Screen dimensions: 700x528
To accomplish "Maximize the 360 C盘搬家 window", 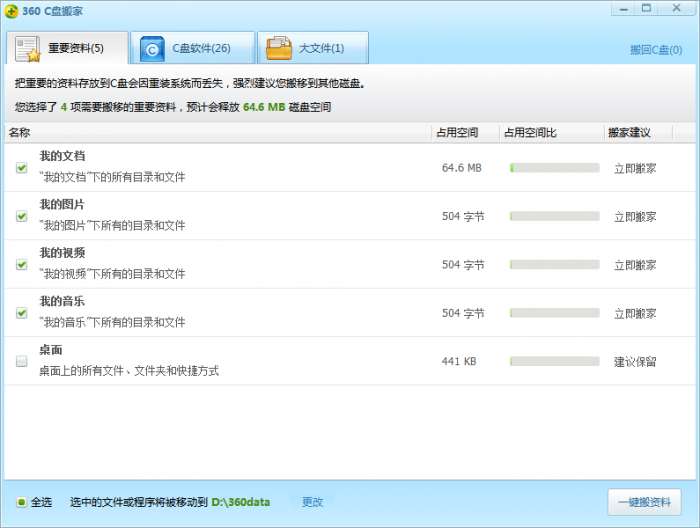I will tap(646, 8).
